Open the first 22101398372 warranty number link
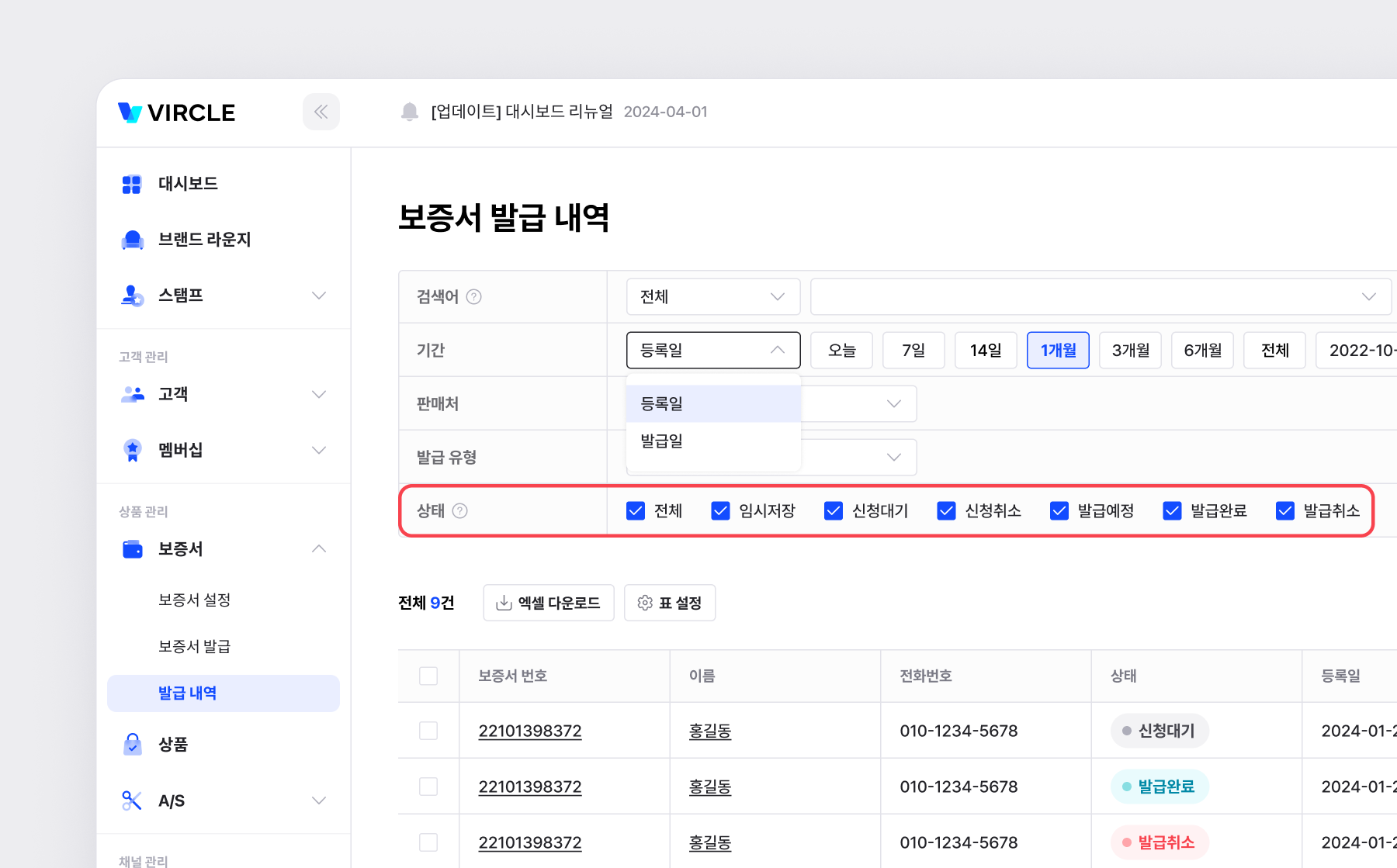 pyautogui.click(x=530, y=731)
